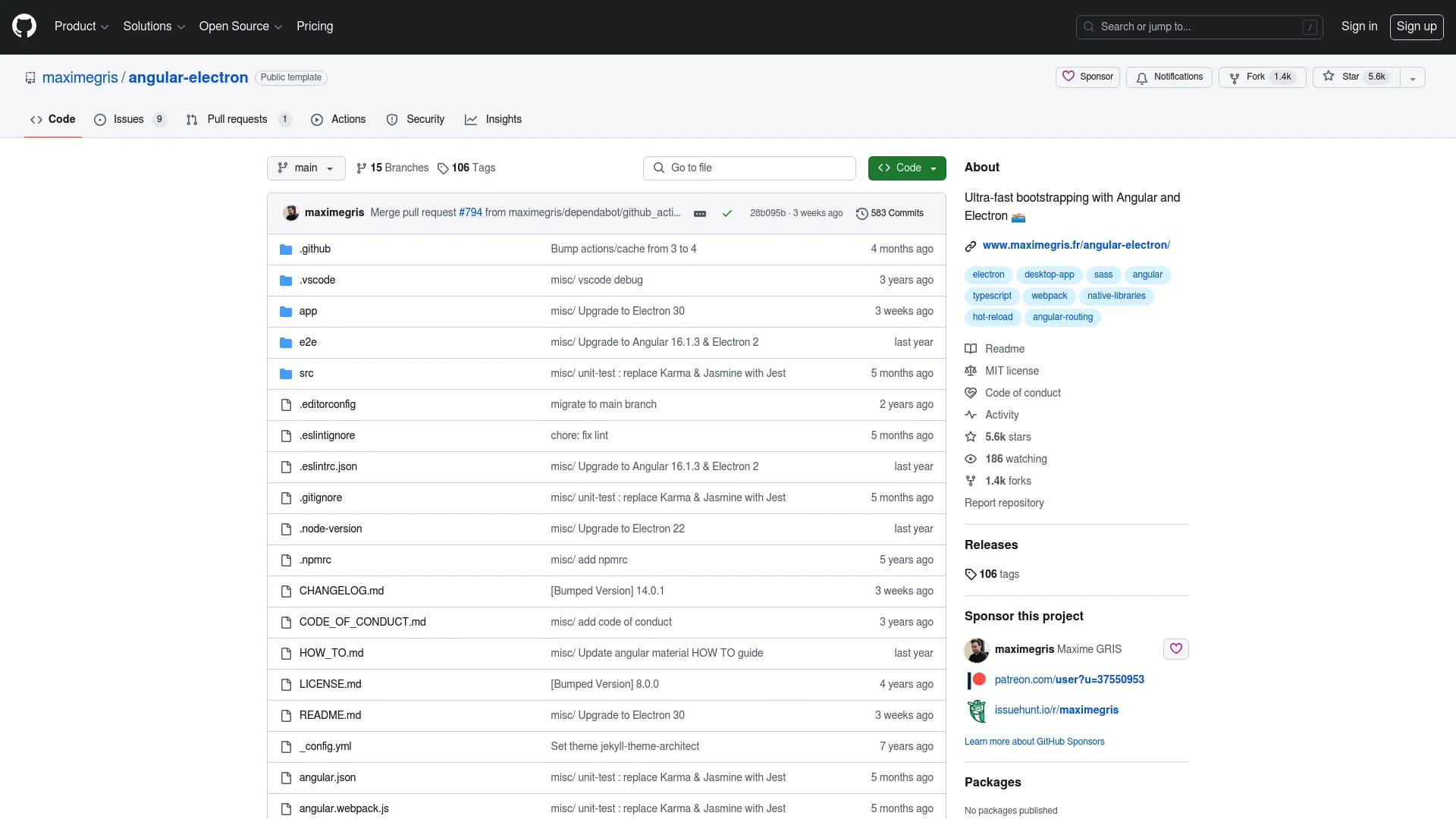Expand the Open Source menu
Screen dimensions: 1456x819
coord(240,27)
